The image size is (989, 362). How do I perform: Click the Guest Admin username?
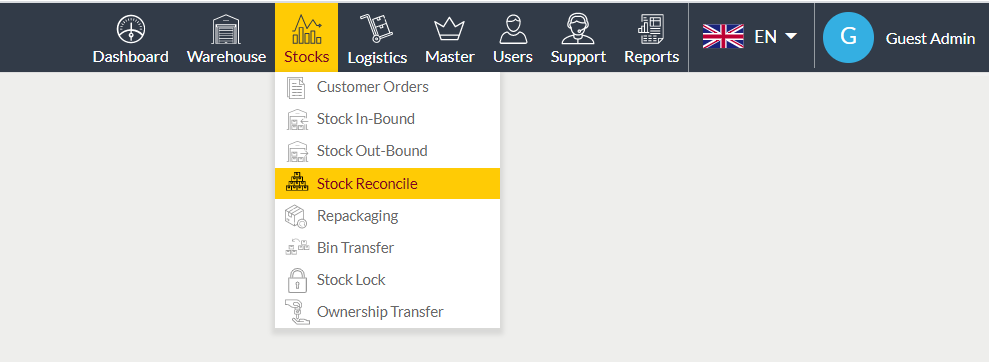click(x=930, y=38)
